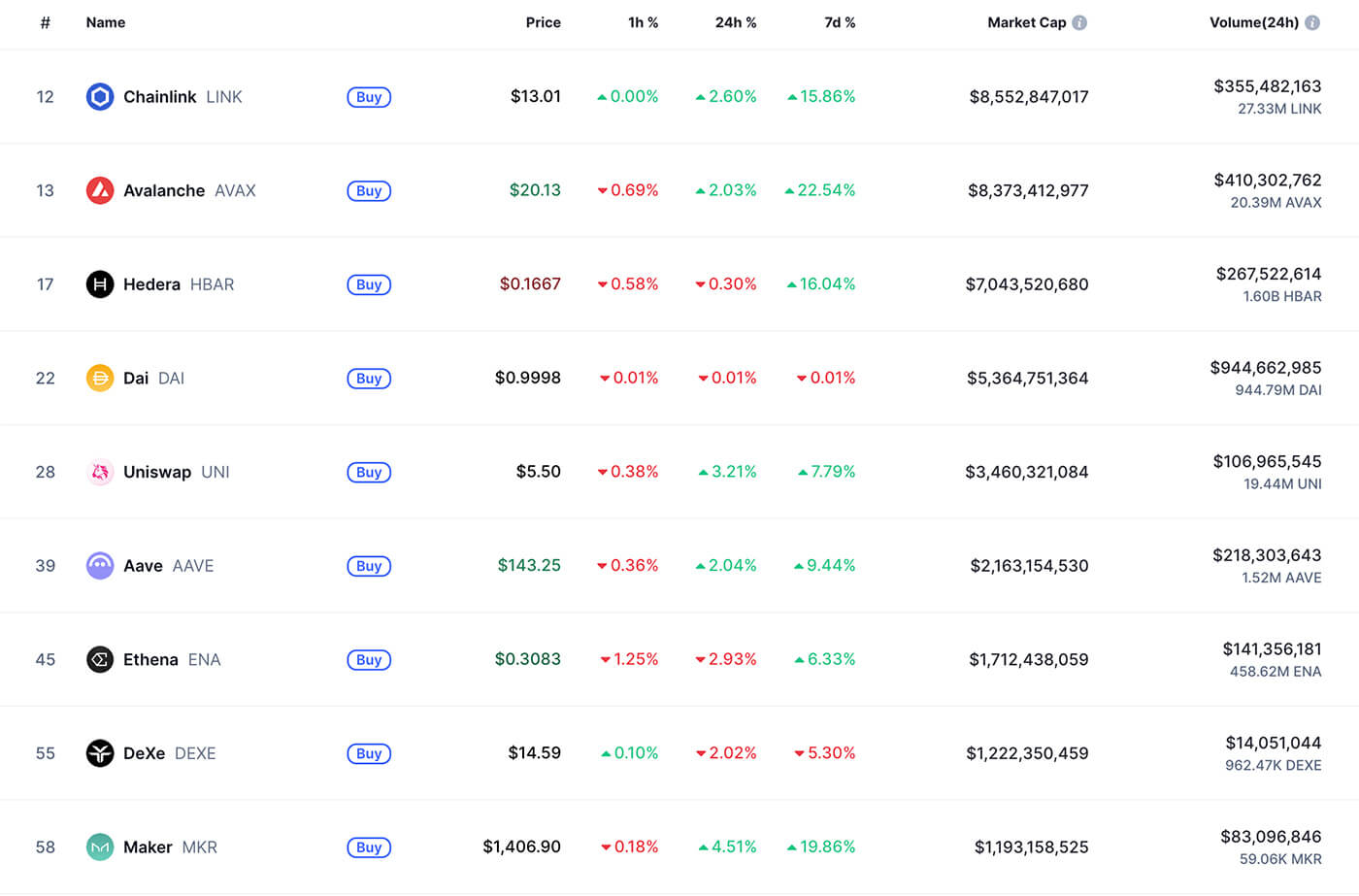Viewport: 1359px width, 896px height.
Task: Click the Ethena logo icon
Action: coord(100,660)
